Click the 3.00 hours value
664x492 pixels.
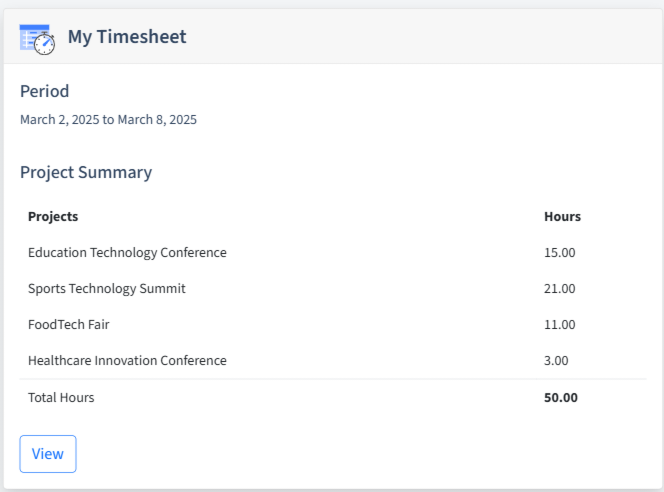point(556,361)
